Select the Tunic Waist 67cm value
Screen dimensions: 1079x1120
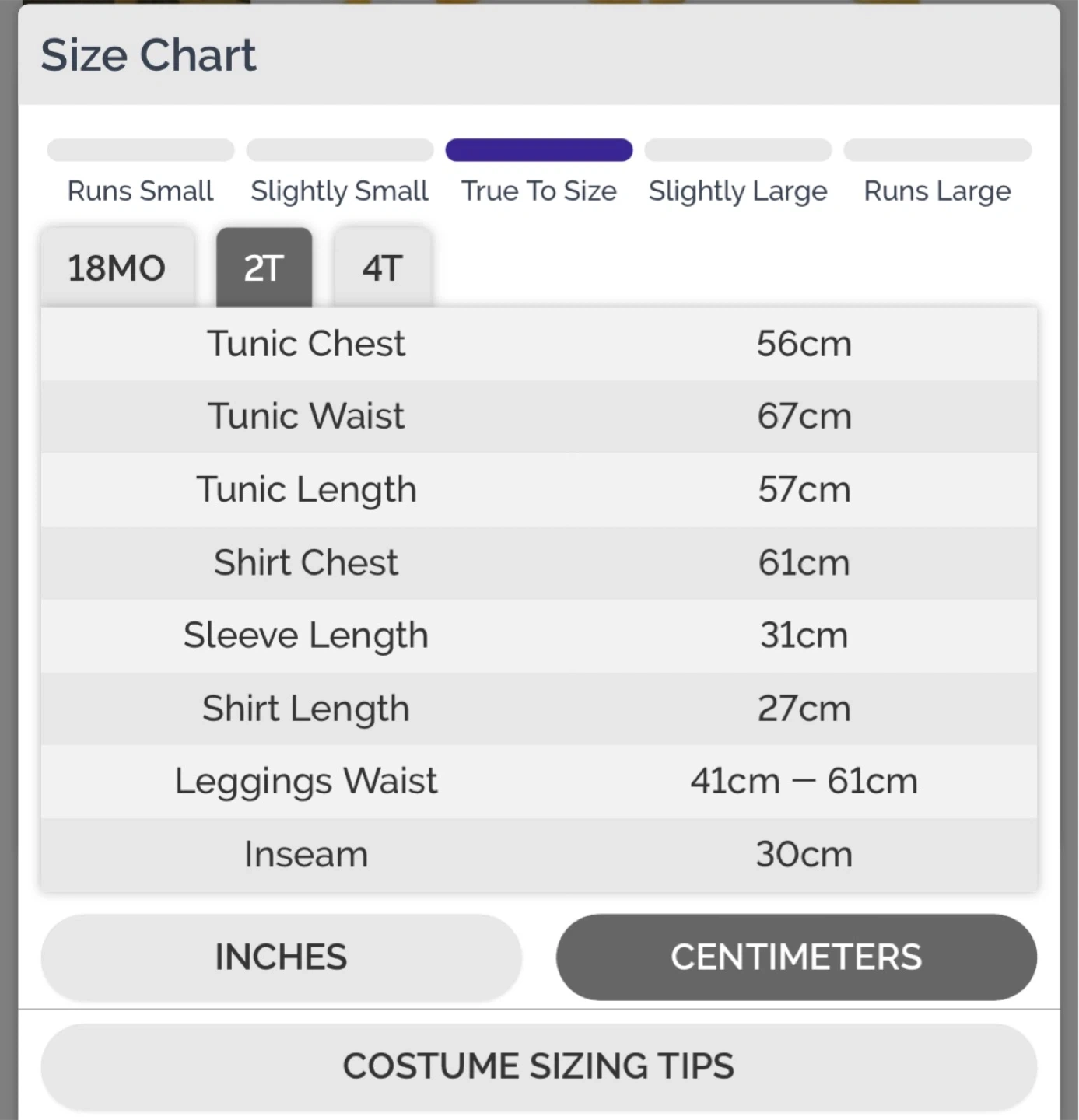pyautogui.click(x=804, y=416)
